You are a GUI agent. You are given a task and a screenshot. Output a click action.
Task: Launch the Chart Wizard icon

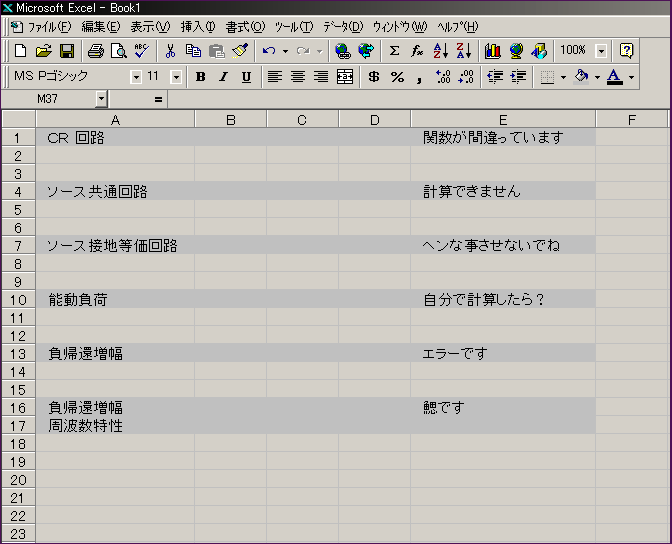[x=492, y=50]
